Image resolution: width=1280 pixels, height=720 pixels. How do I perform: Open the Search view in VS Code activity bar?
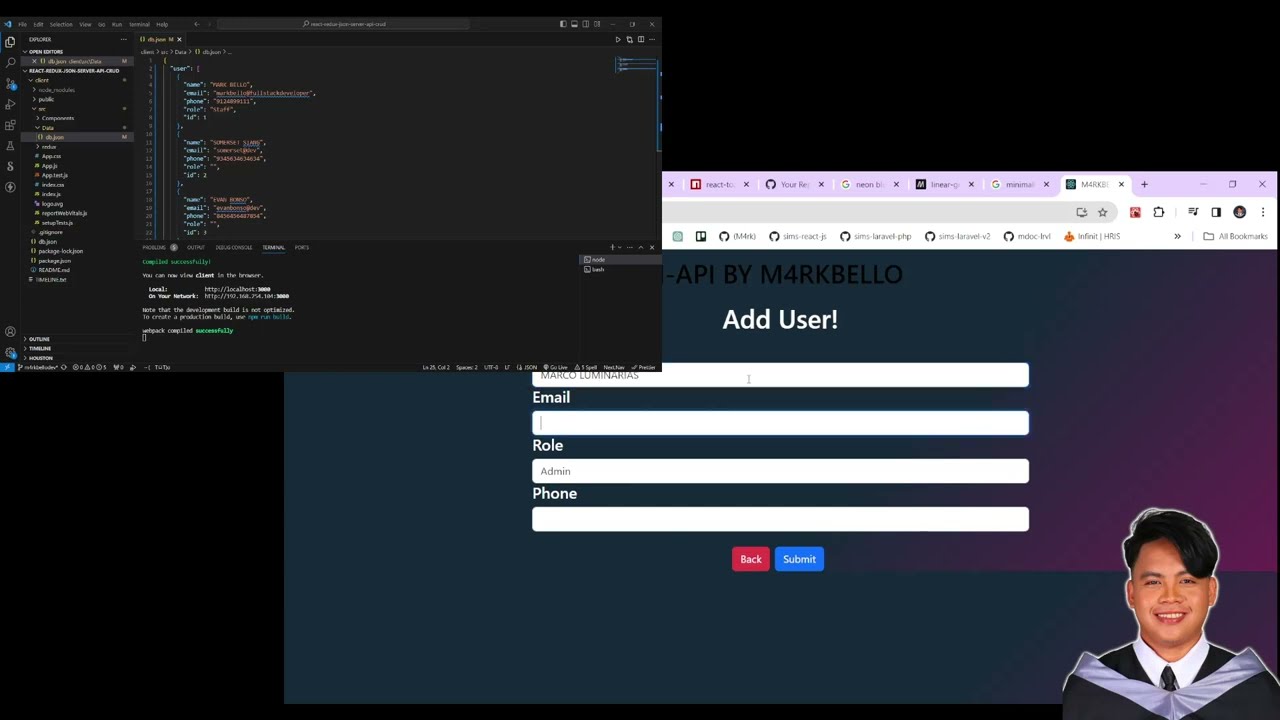[10, 62]
